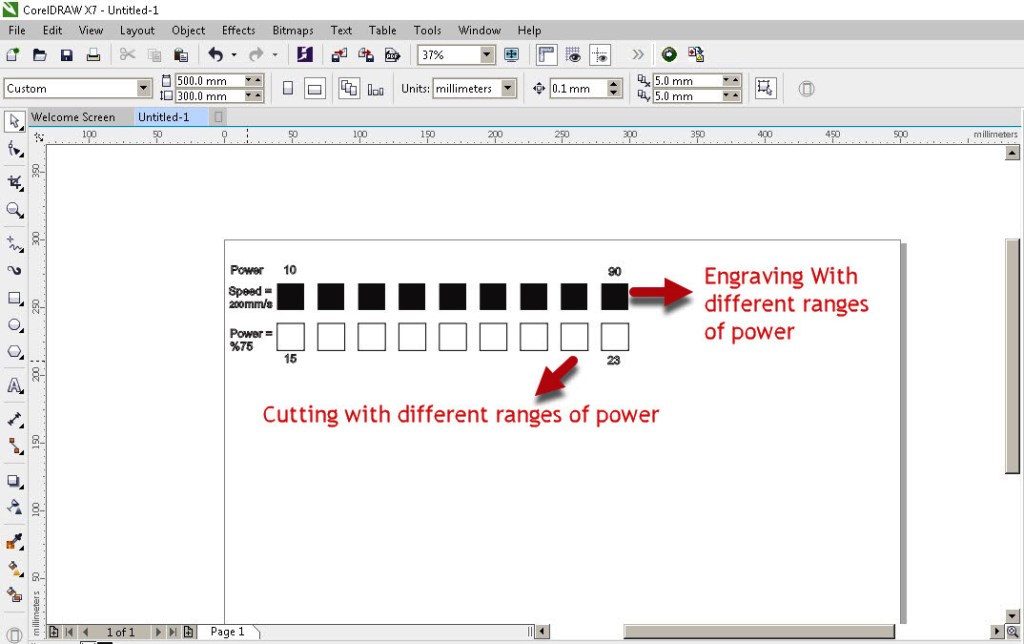The width and height of the screenshot is (1024, 644).
Task: Open the zoom navigator icon at corner
Action: click(x=1012, y=632)
